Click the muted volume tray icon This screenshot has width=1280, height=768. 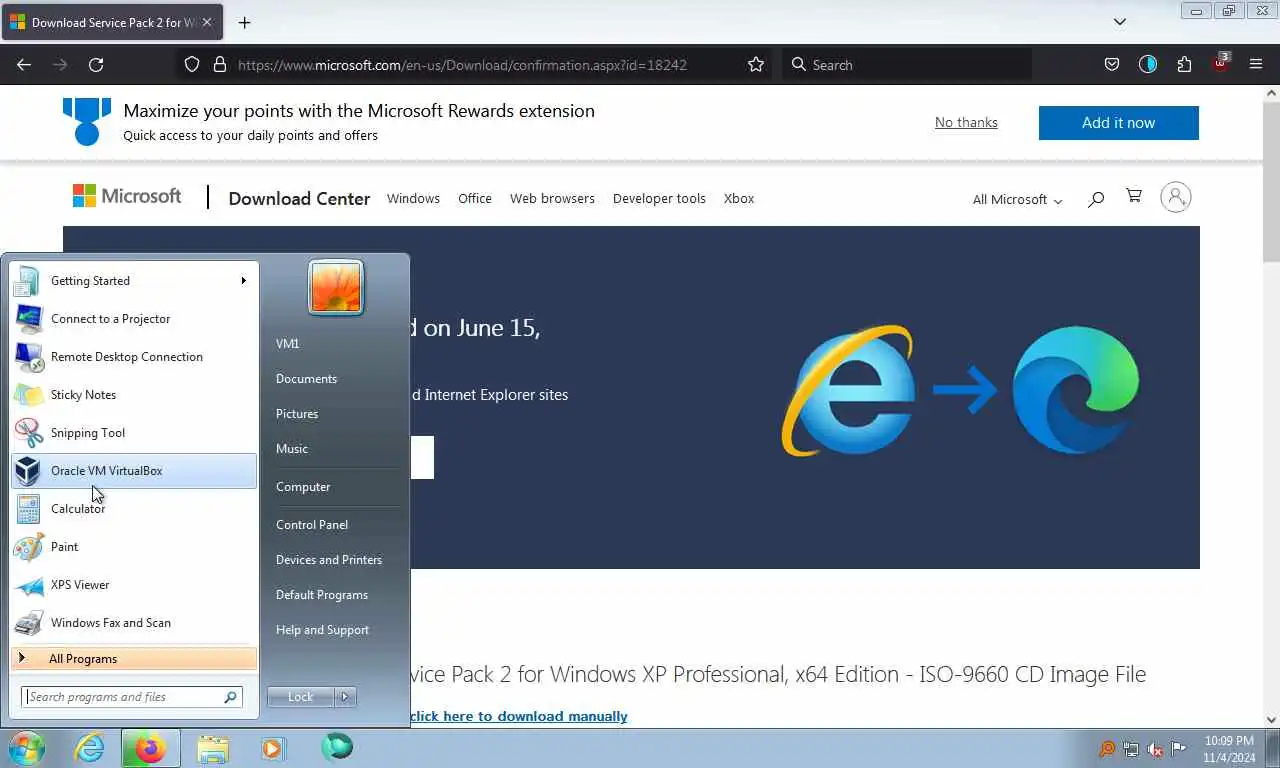point(1155,749)
